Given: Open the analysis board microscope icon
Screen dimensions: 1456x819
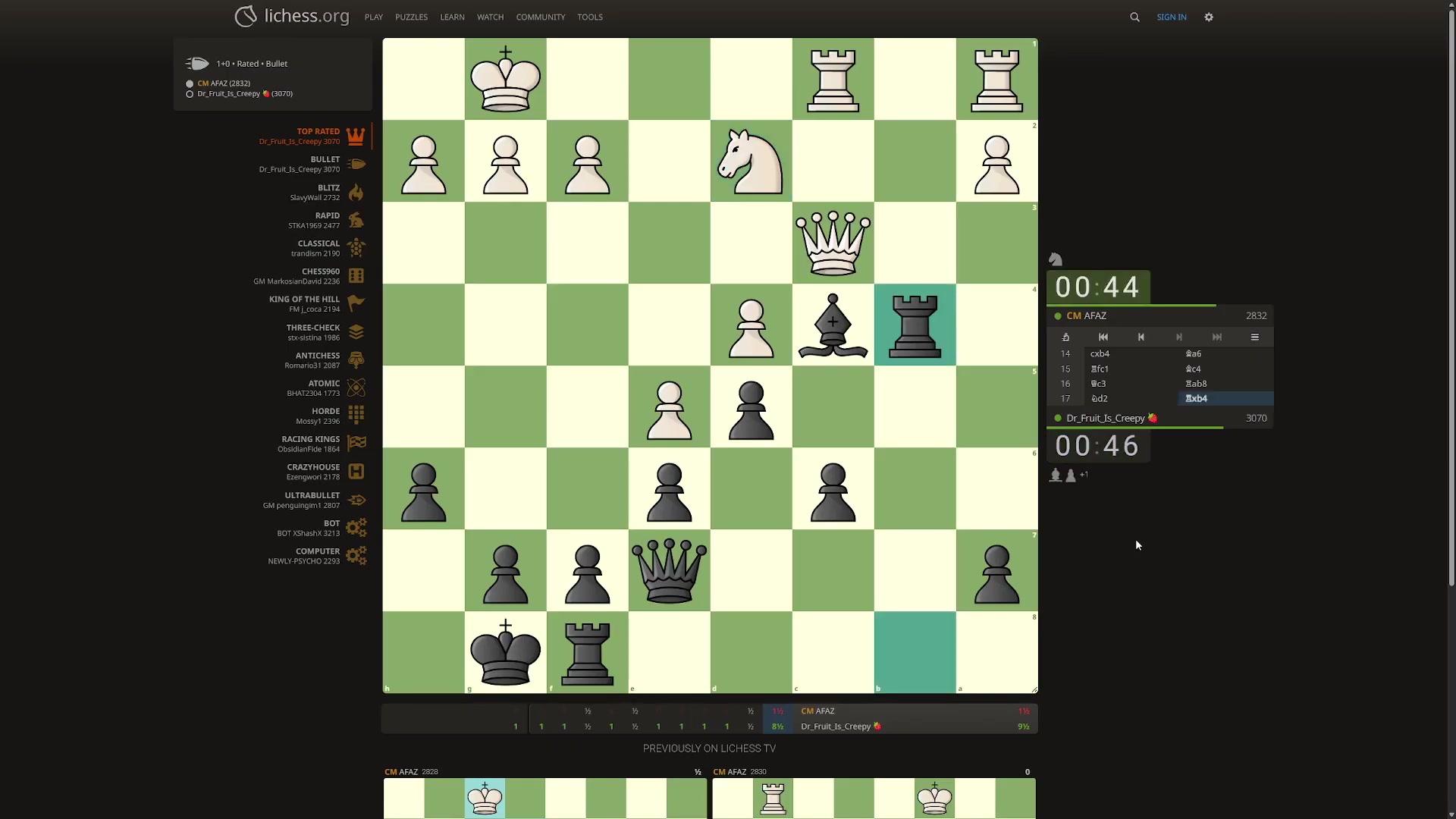Looking at the screenshot, I should 1065,337.
